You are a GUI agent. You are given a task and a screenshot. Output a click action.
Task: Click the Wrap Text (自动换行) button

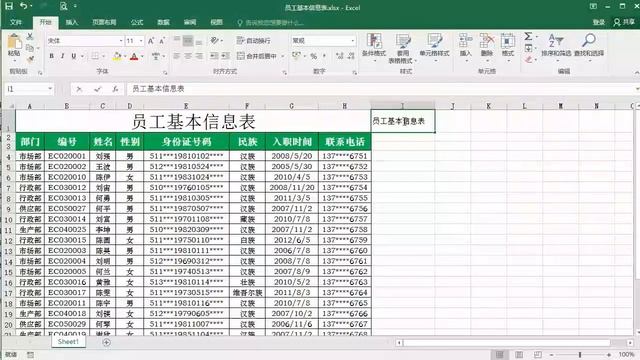[253, 40]
